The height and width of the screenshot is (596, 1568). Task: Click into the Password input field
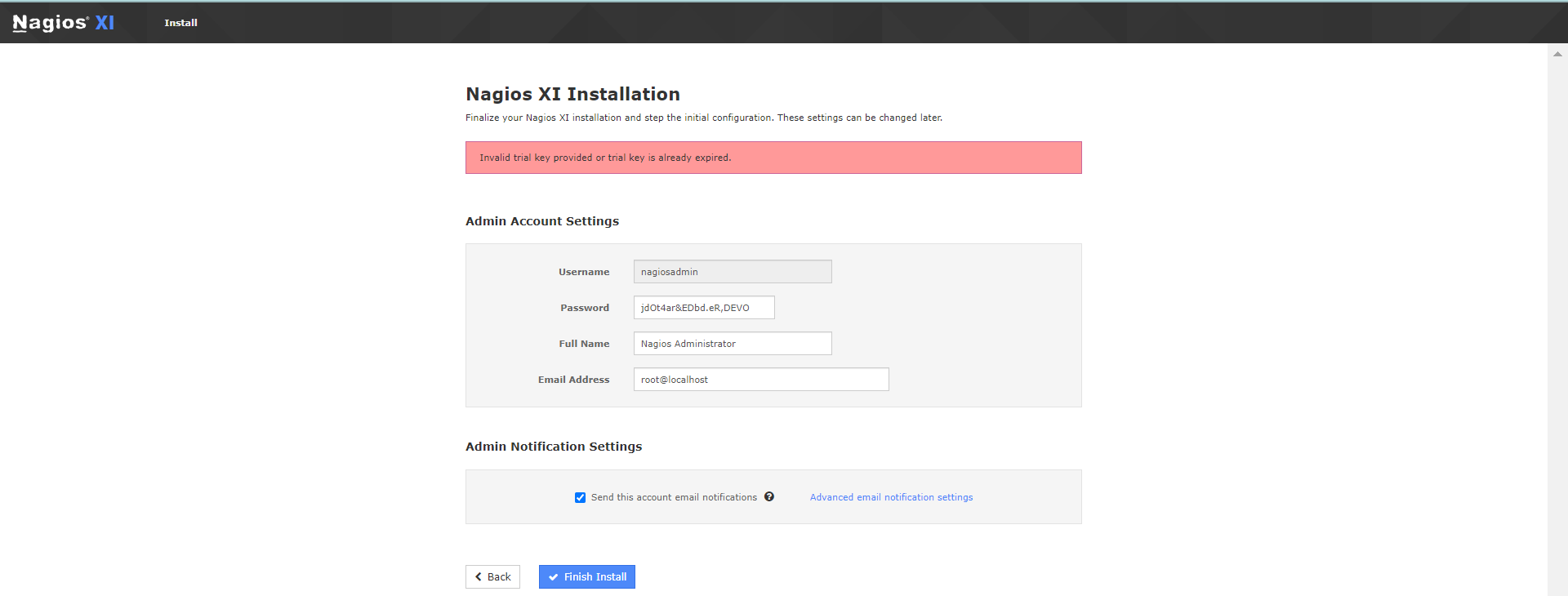pos(704,308)
